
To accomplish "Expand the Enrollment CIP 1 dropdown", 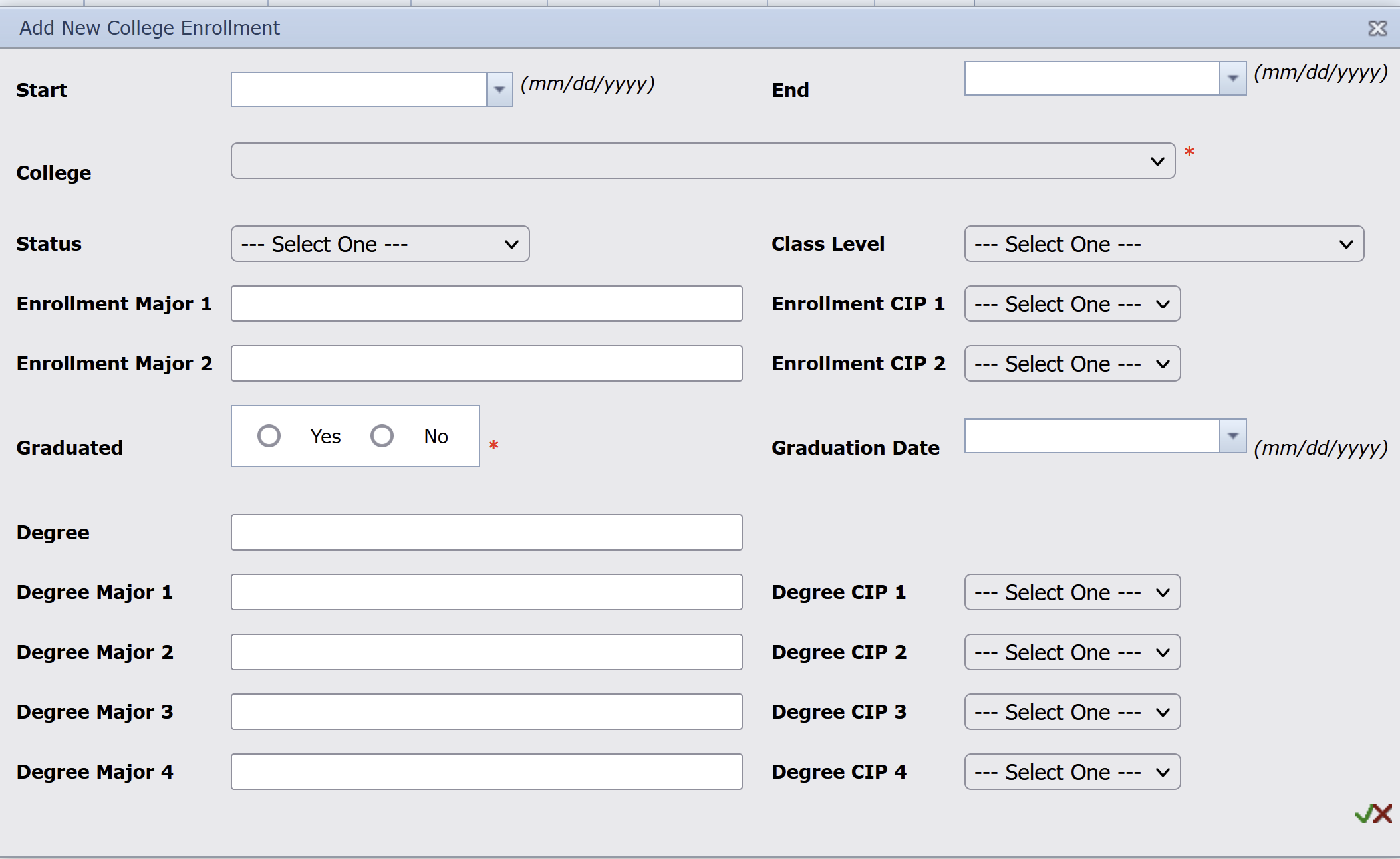I will coord(1071,304).
